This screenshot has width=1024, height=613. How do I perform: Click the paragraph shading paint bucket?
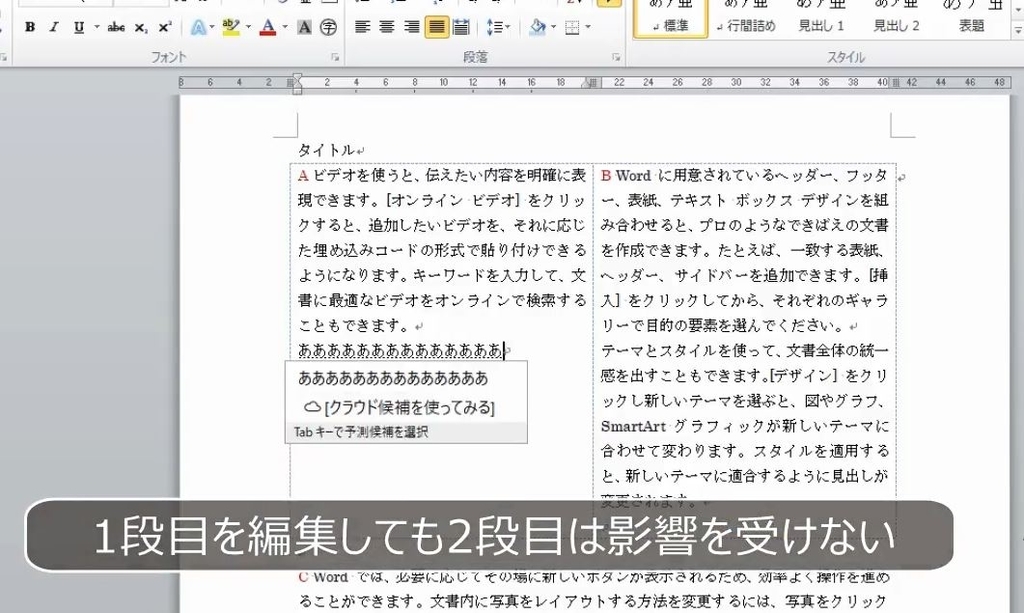click(538, 27)
